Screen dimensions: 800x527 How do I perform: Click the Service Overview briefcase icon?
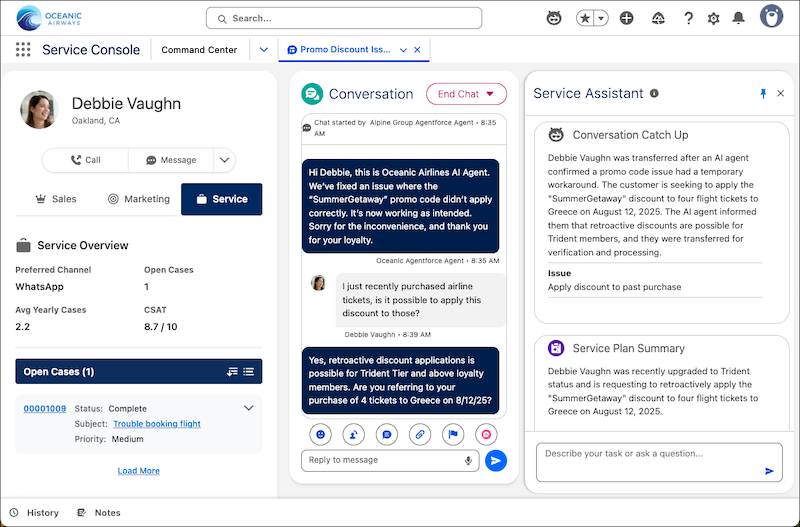[x=23, y=245]
